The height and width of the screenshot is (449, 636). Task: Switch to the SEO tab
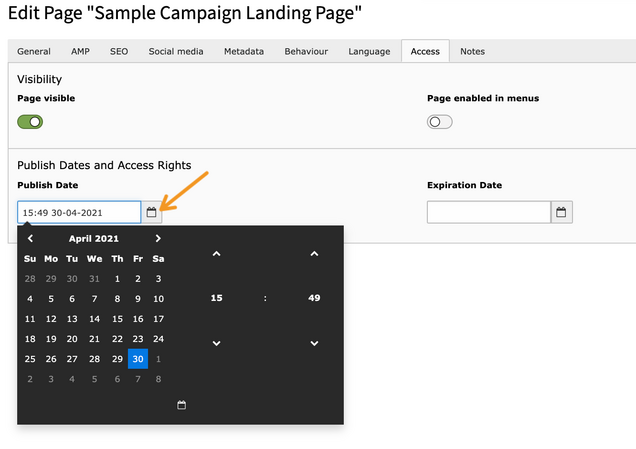tap(119, 52)
